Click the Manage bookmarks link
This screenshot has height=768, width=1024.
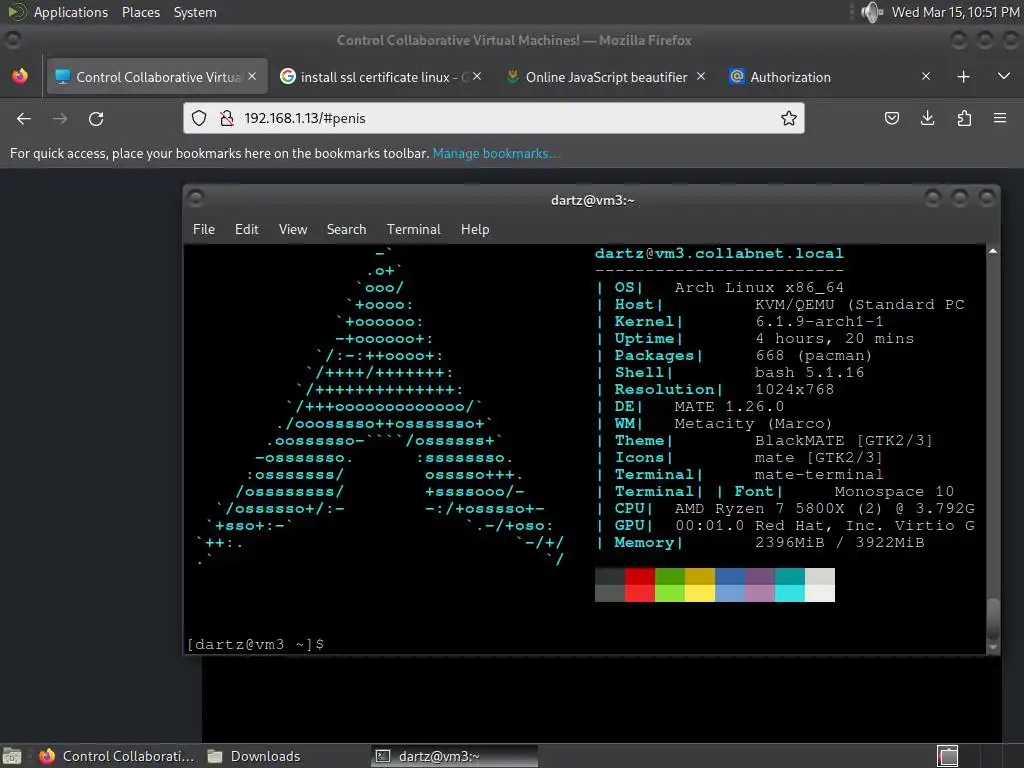[x=496, y=153]
